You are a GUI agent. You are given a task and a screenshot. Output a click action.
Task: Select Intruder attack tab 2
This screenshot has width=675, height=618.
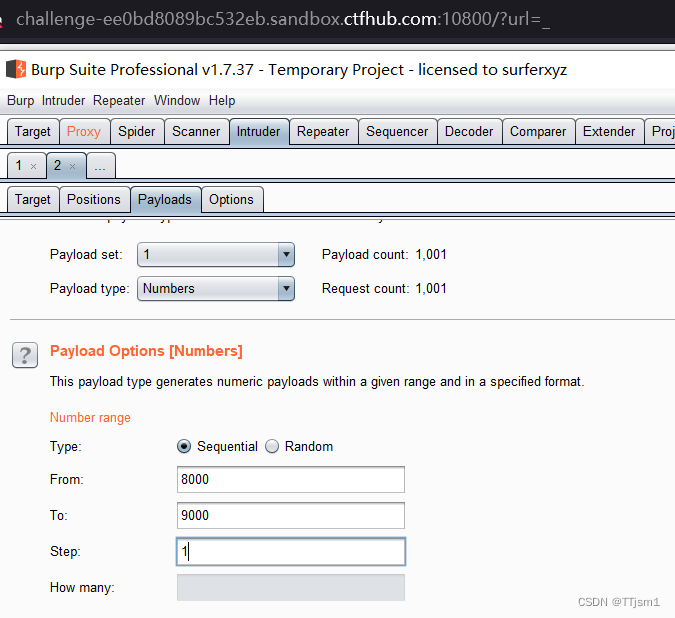pyautogui.click(x=58, y=165)
